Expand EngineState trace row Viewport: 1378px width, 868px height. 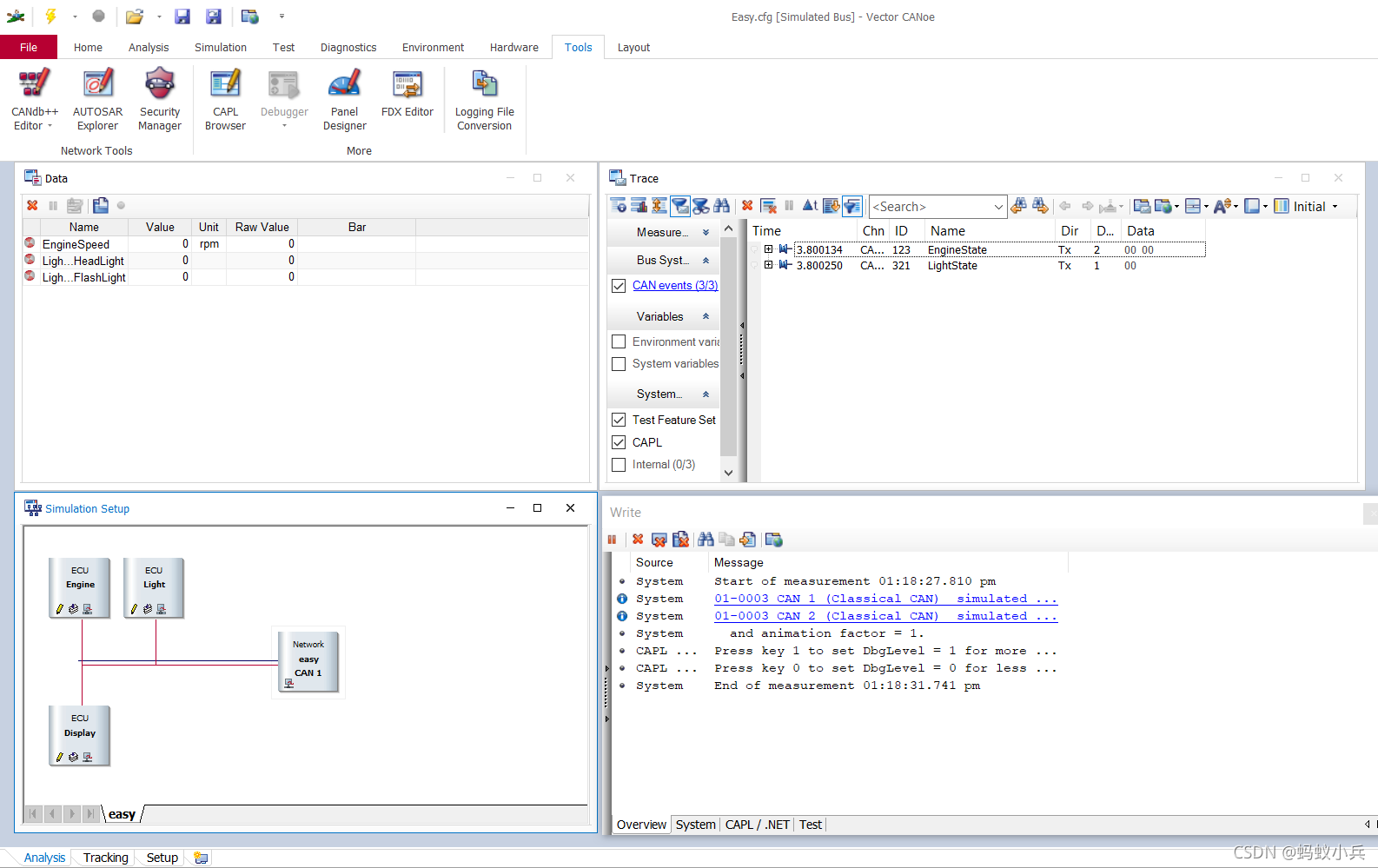(768, 249)
